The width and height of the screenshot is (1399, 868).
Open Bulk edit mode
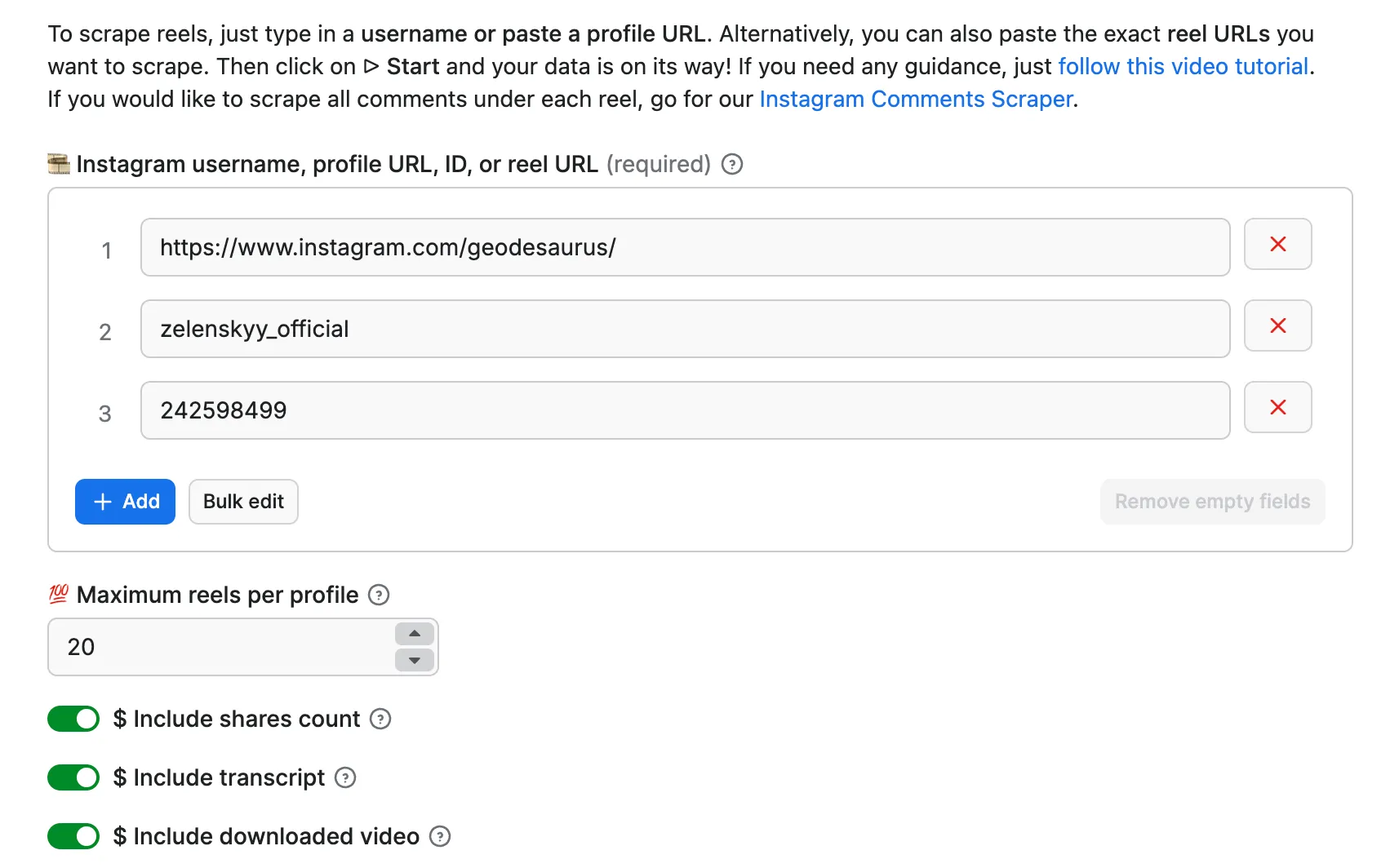[x=242, y=502]
